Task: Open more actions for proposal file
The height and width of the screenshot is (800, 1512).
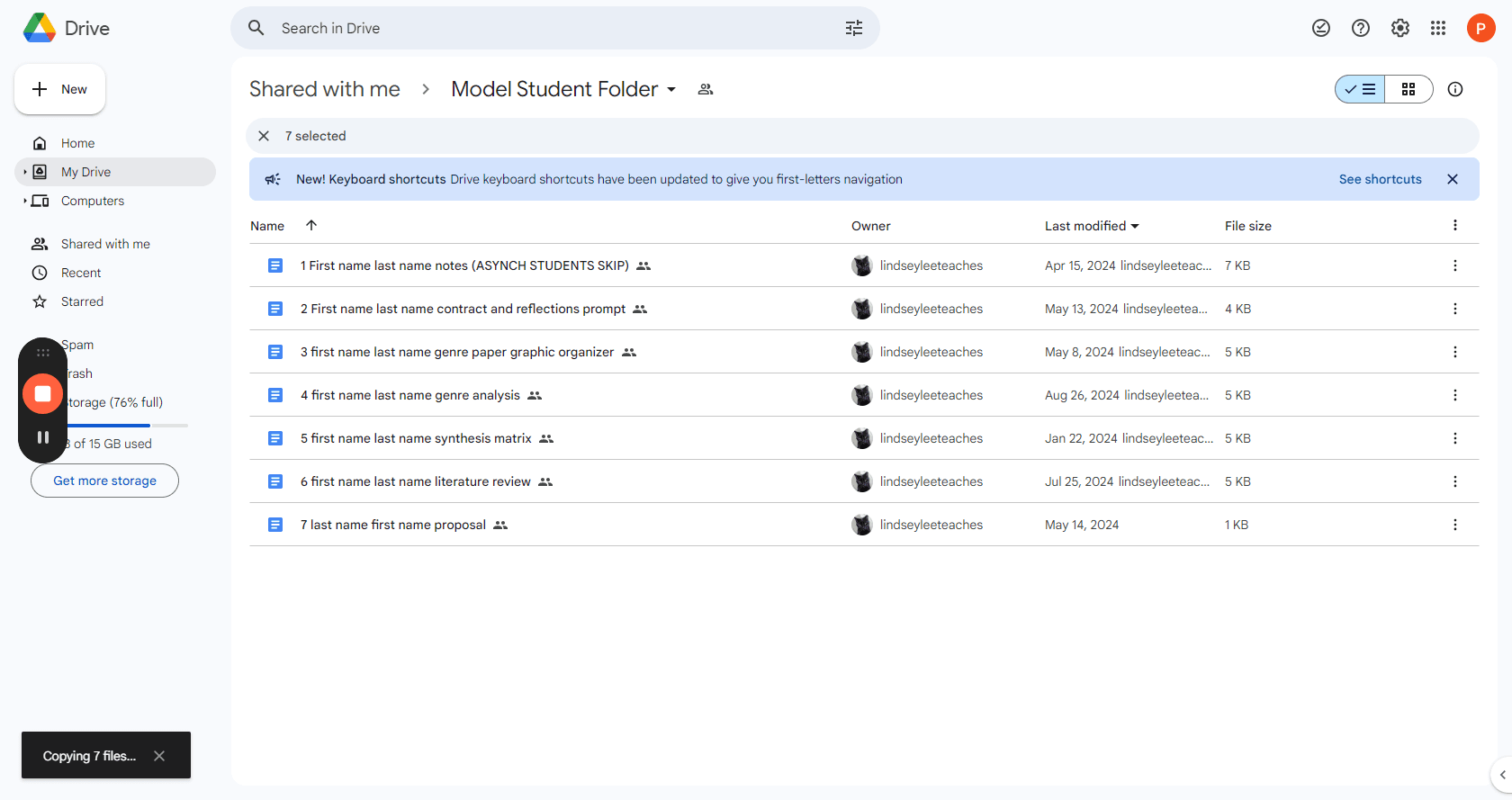Action: 1455,525
